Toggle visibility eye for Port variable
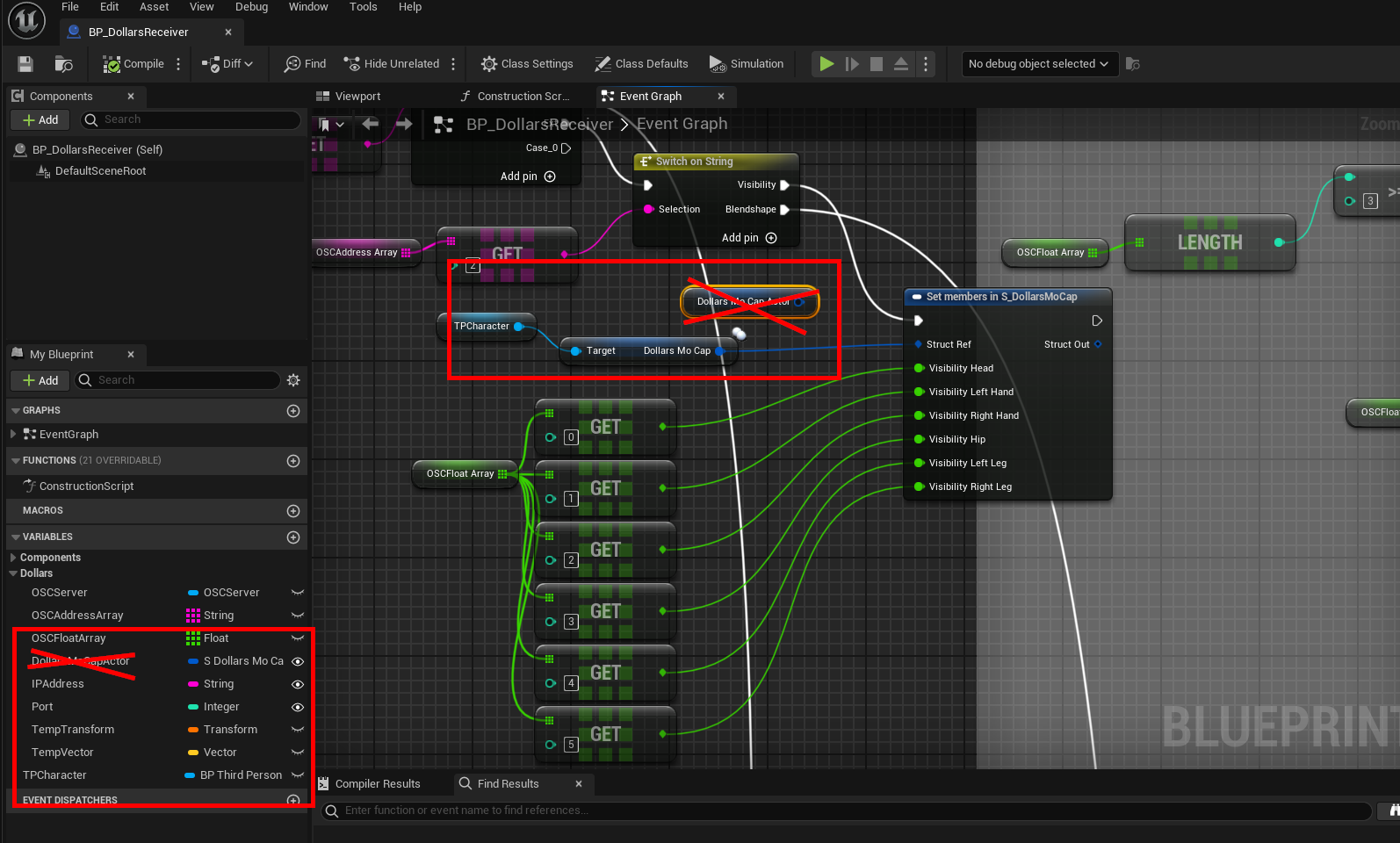Screen dimensions: 1400x843 pos(298,707)
